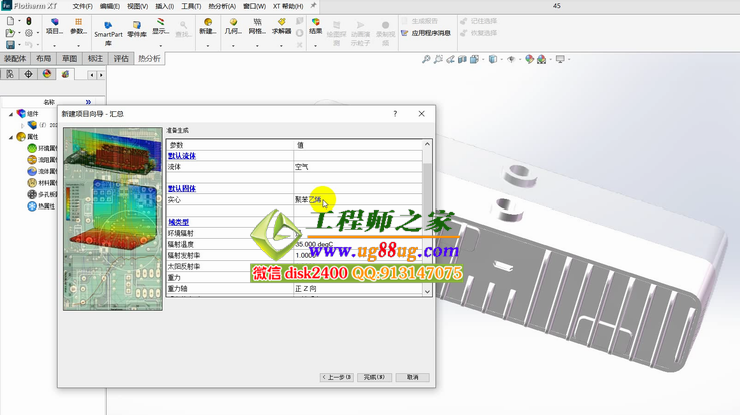Click the scroll down arrow in summary list

point(427,291)
